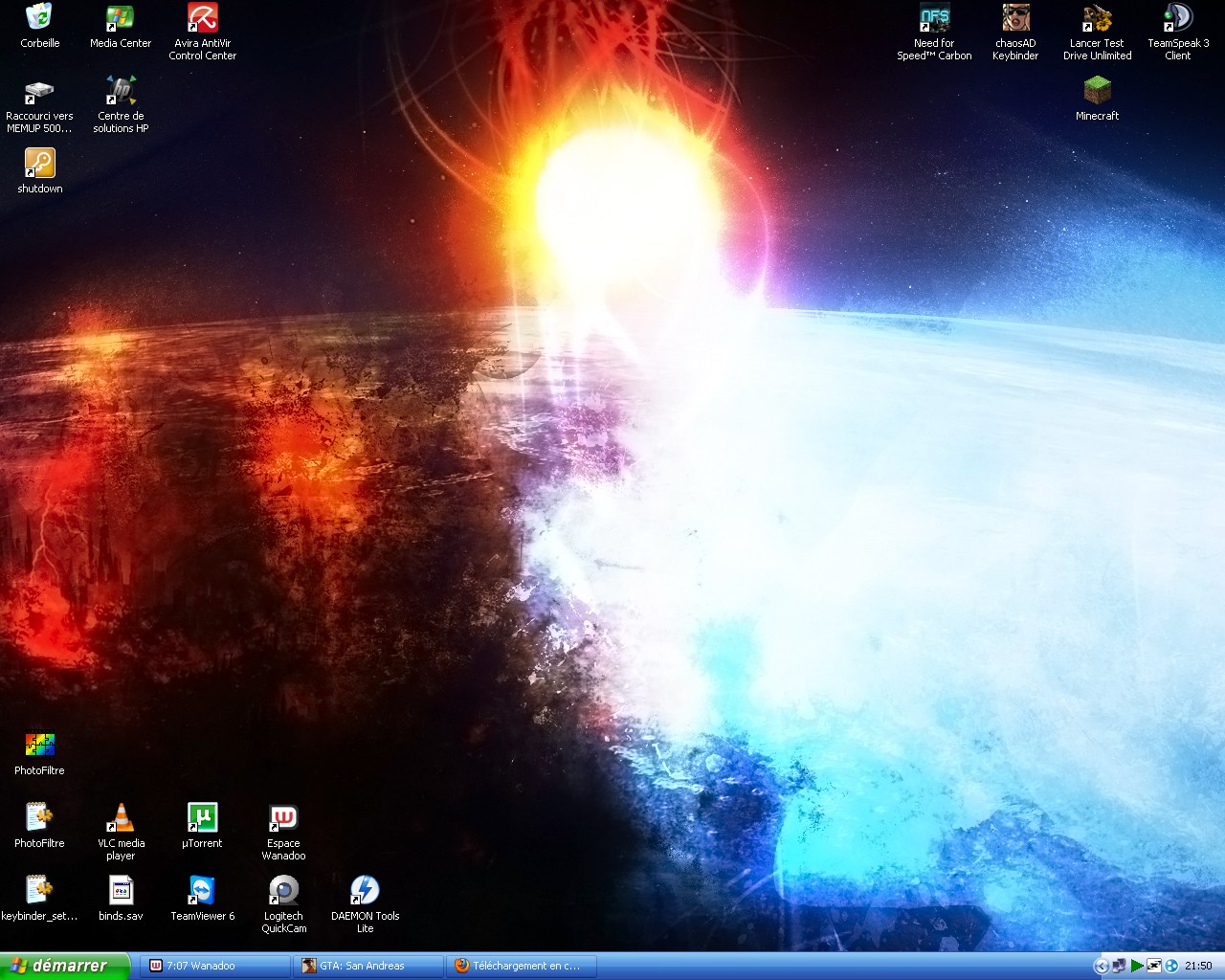Click network connection computers tray icon

point(1119,966)
